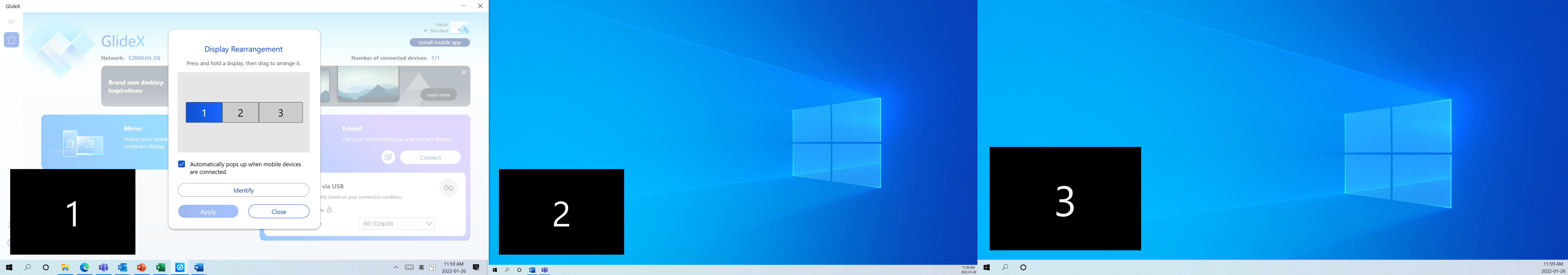
Task: Toggle the automatically pops up checkbox
Action: (181, 164)
